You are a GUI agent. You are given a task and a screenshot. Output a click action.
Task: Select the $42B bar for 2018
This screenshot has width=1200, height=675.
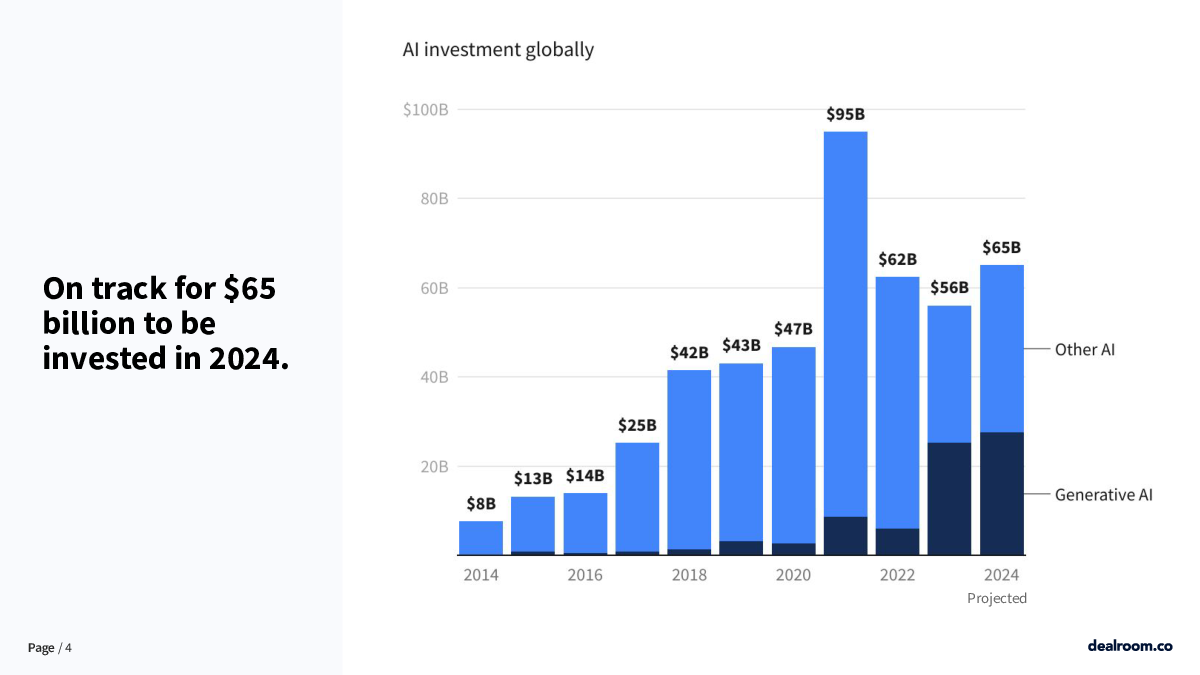689,463
